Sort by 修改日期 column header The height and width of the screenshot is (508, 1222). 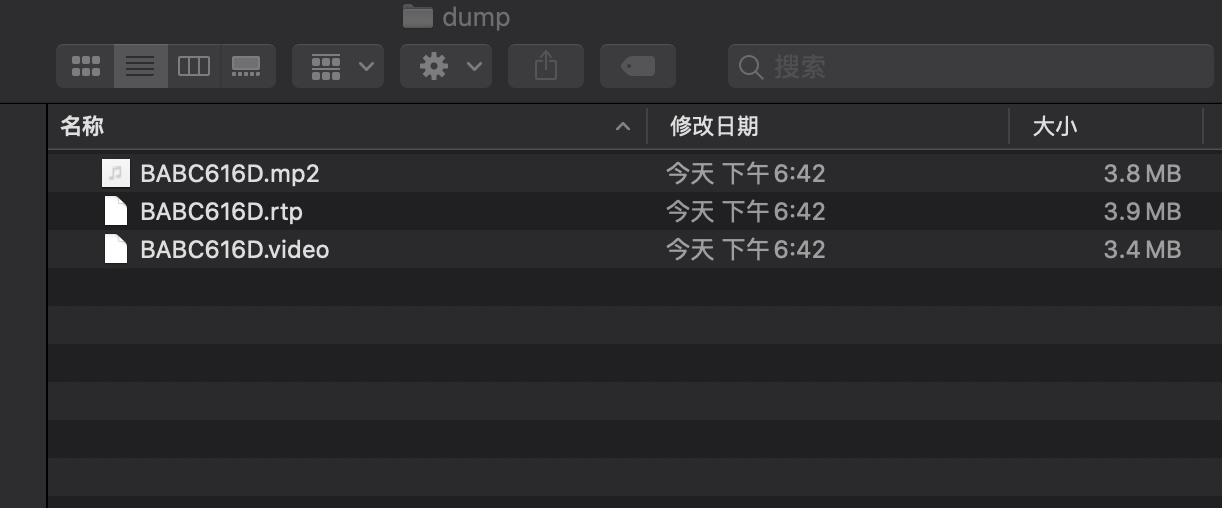click(714, 126)
